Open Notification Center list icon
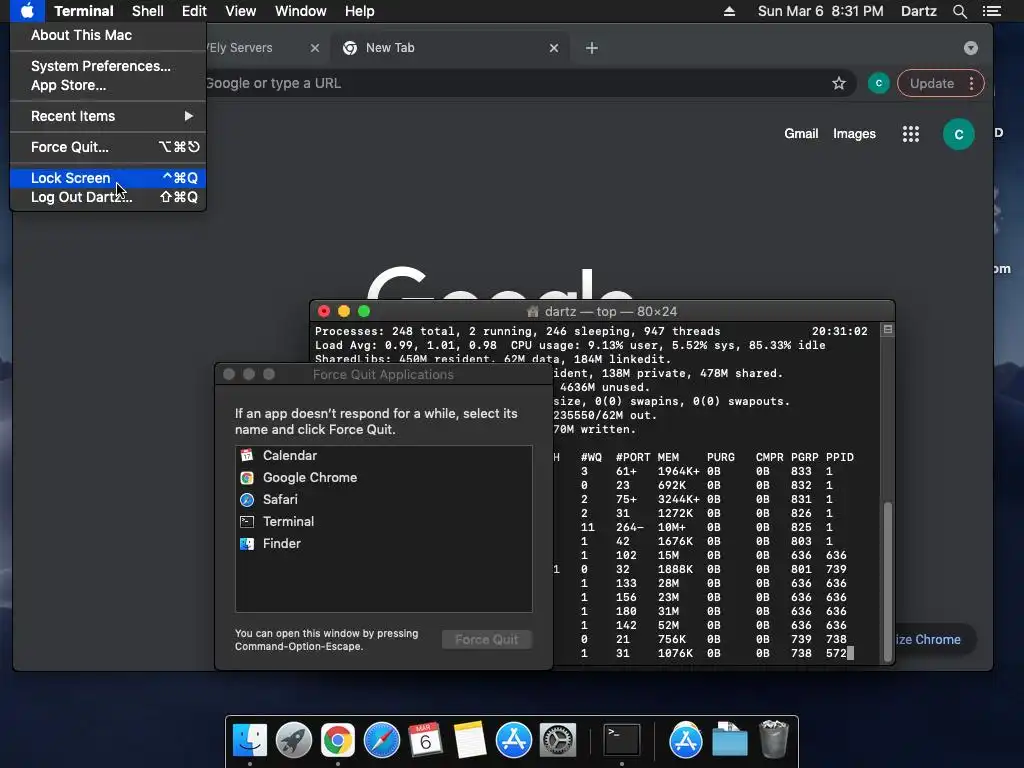This screenshot has height=768, width=1024. coord(992,11)
